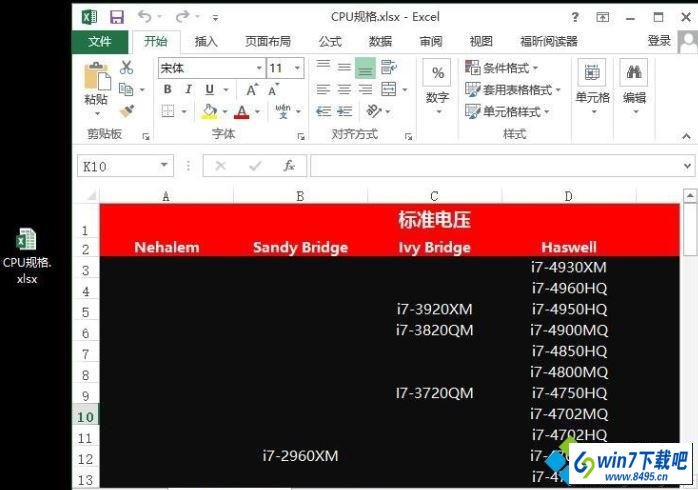Open the font name dropdown 宋体
The width and height of the screenshot is (698, 490).
coord(259,68)
